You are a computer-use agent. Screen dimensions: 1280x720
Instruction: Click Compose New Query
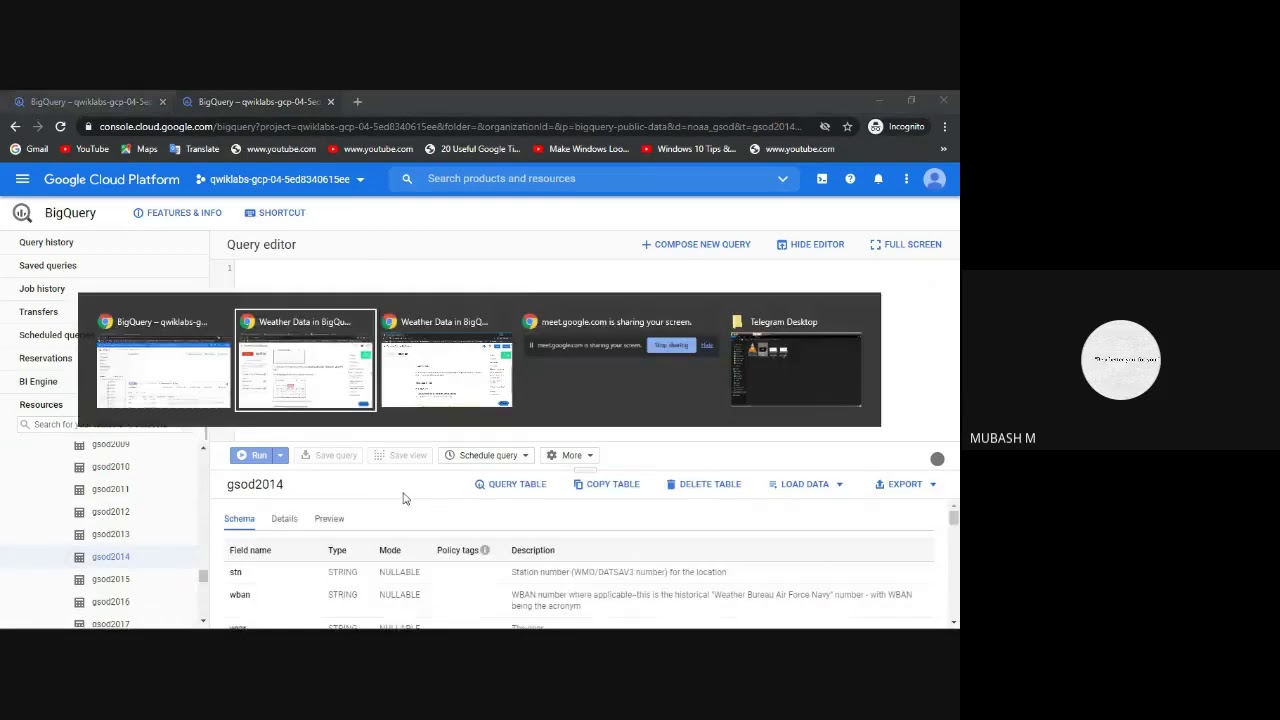(x=696, y=244)
